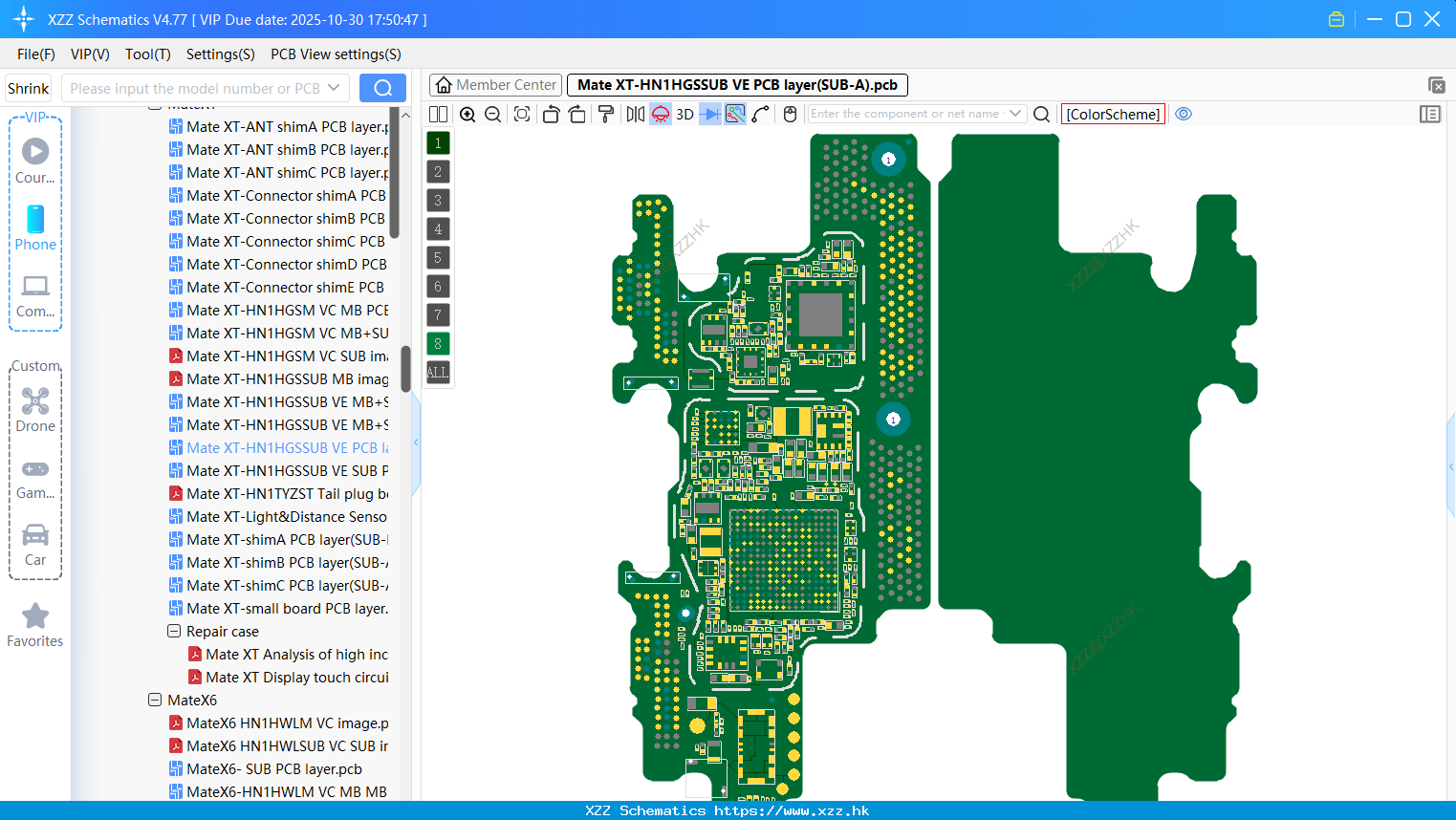This screenshot has width=1456, height=820.
Task: Select the Mate XT-HN1HGSSUB VE PCB layer tab
Action: coord(737,85)
